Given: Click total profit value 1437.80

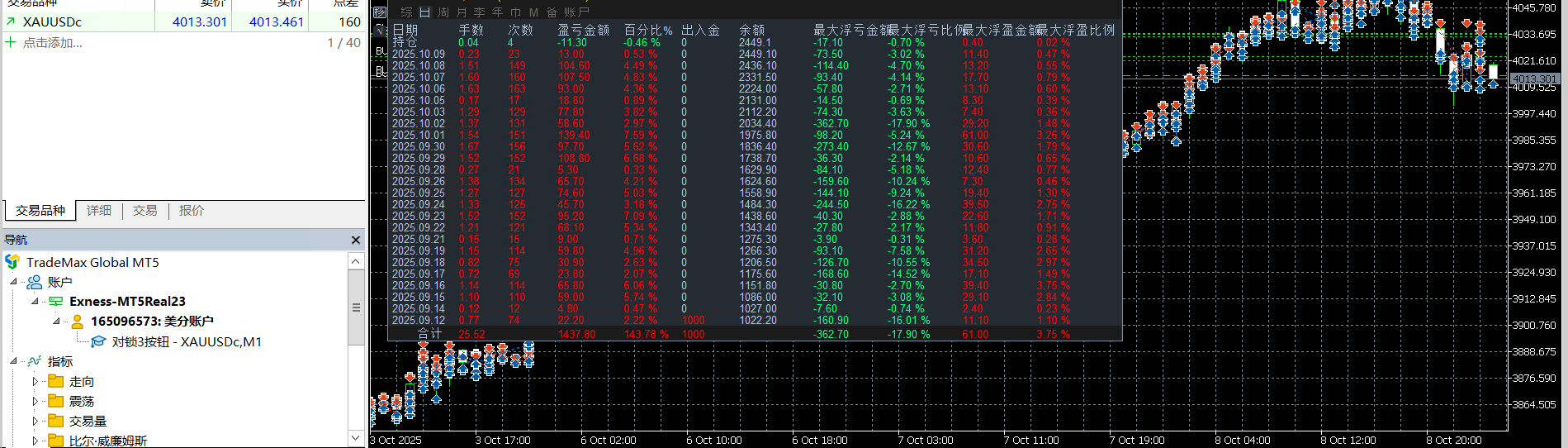Looking at the screenshot, I should [x=576, y=334].
